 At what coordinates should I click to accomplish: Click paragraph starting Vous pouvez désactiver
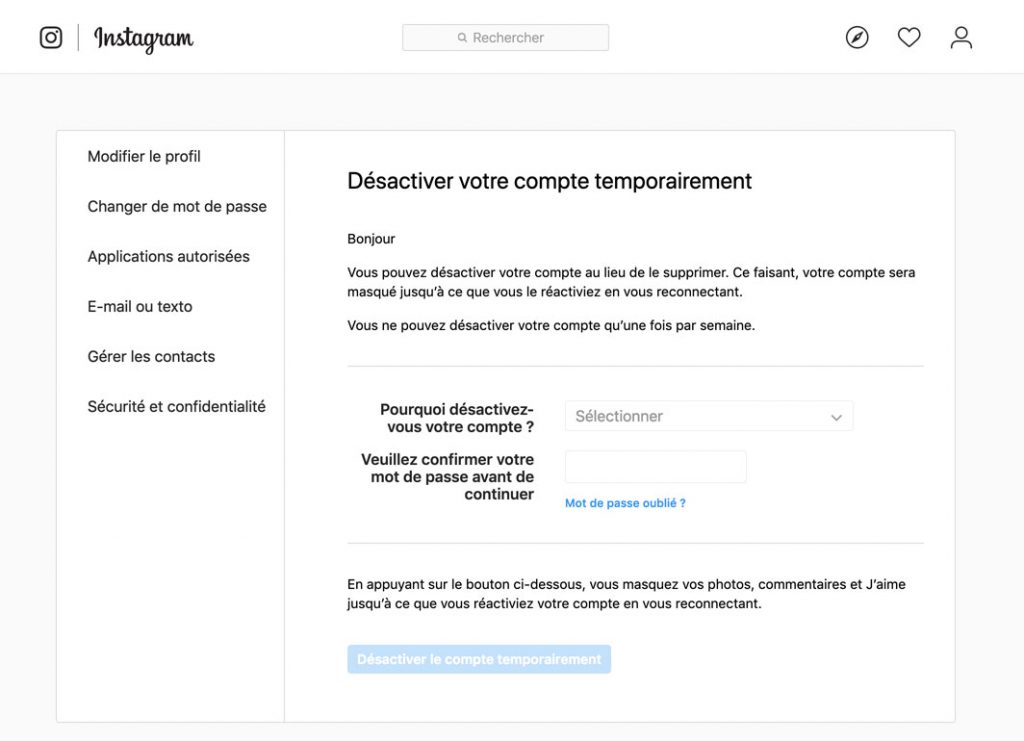631,282
